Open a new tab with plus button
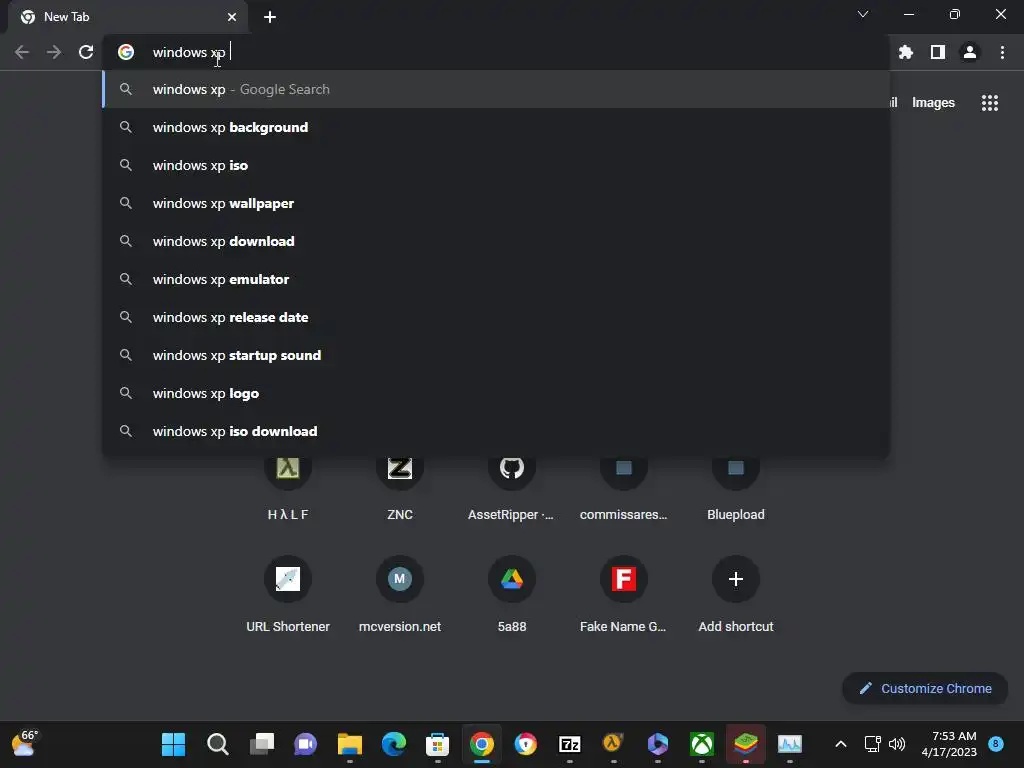Screen dimensions: 1024x768 click(x=270, y=17)
